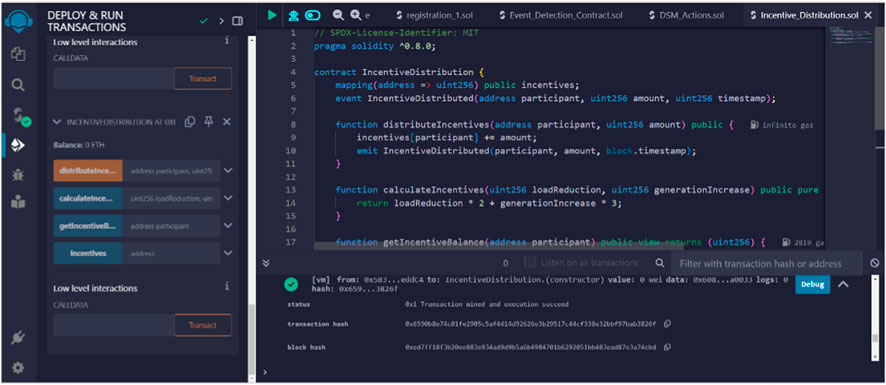This screenshot has height=385, width=886.
Task: Zoom out the editor font
Action: click(338, 16)
